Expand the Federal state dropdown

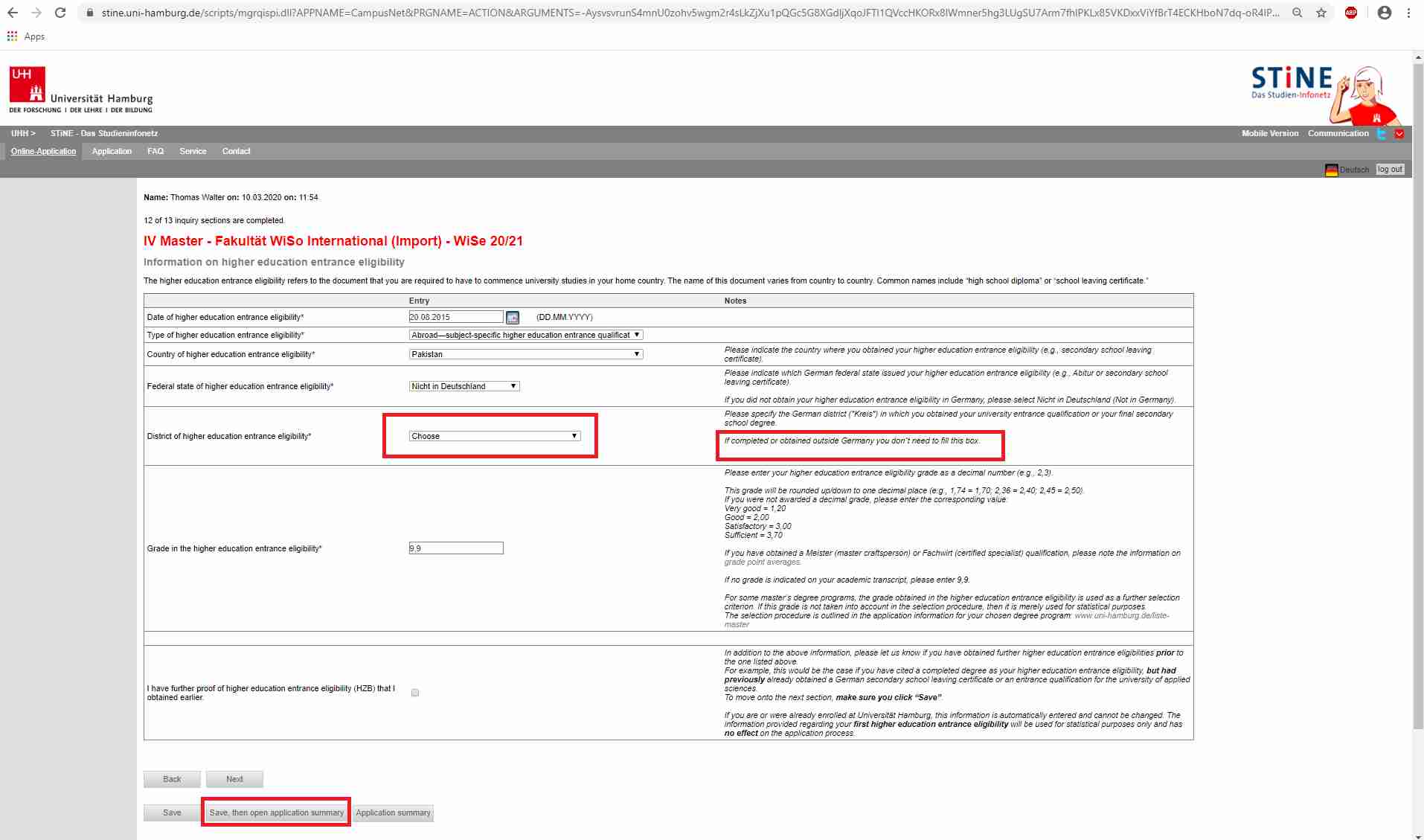[x=464, y=386]
